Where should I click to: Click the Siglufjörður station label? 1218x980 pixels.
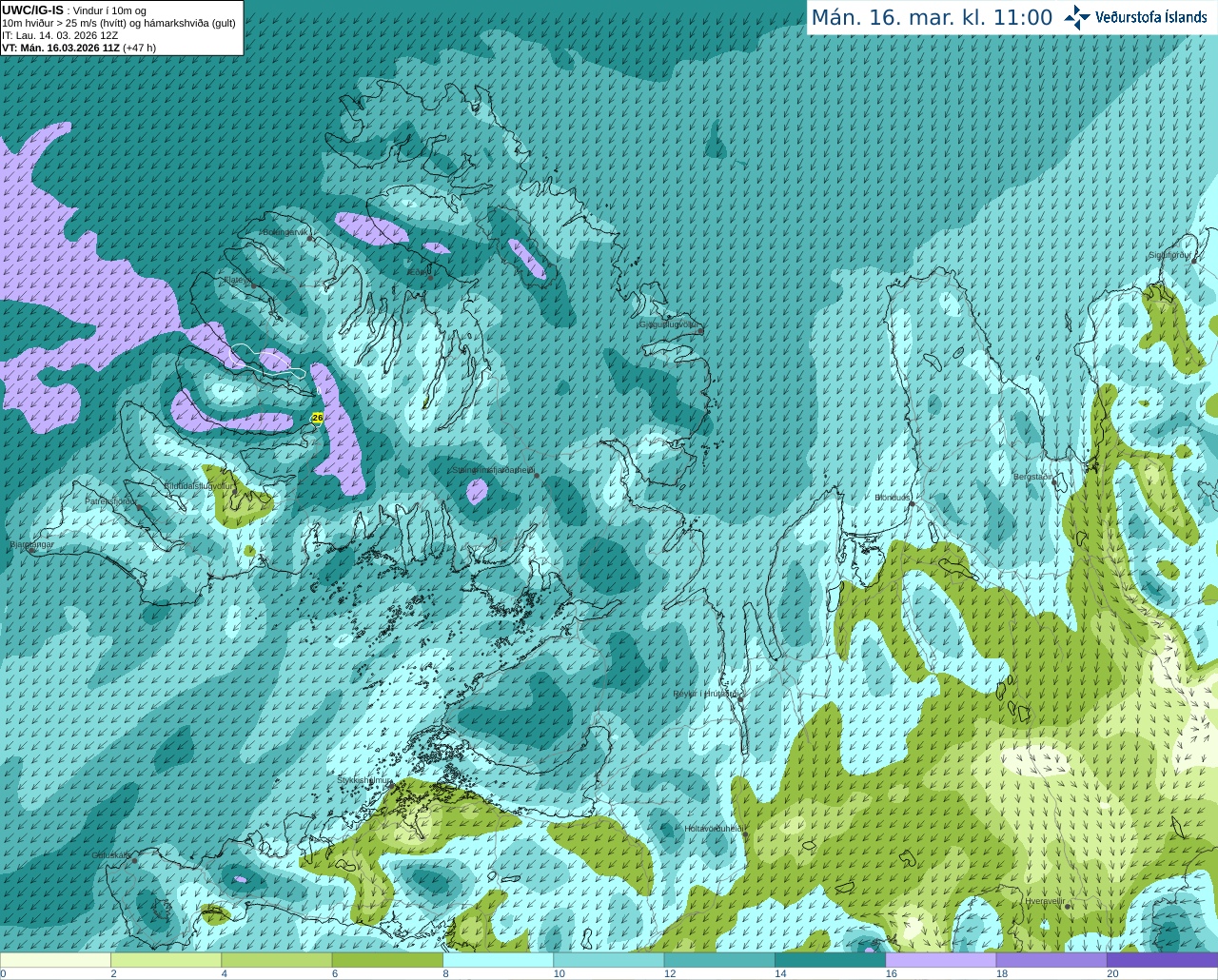1169,255
